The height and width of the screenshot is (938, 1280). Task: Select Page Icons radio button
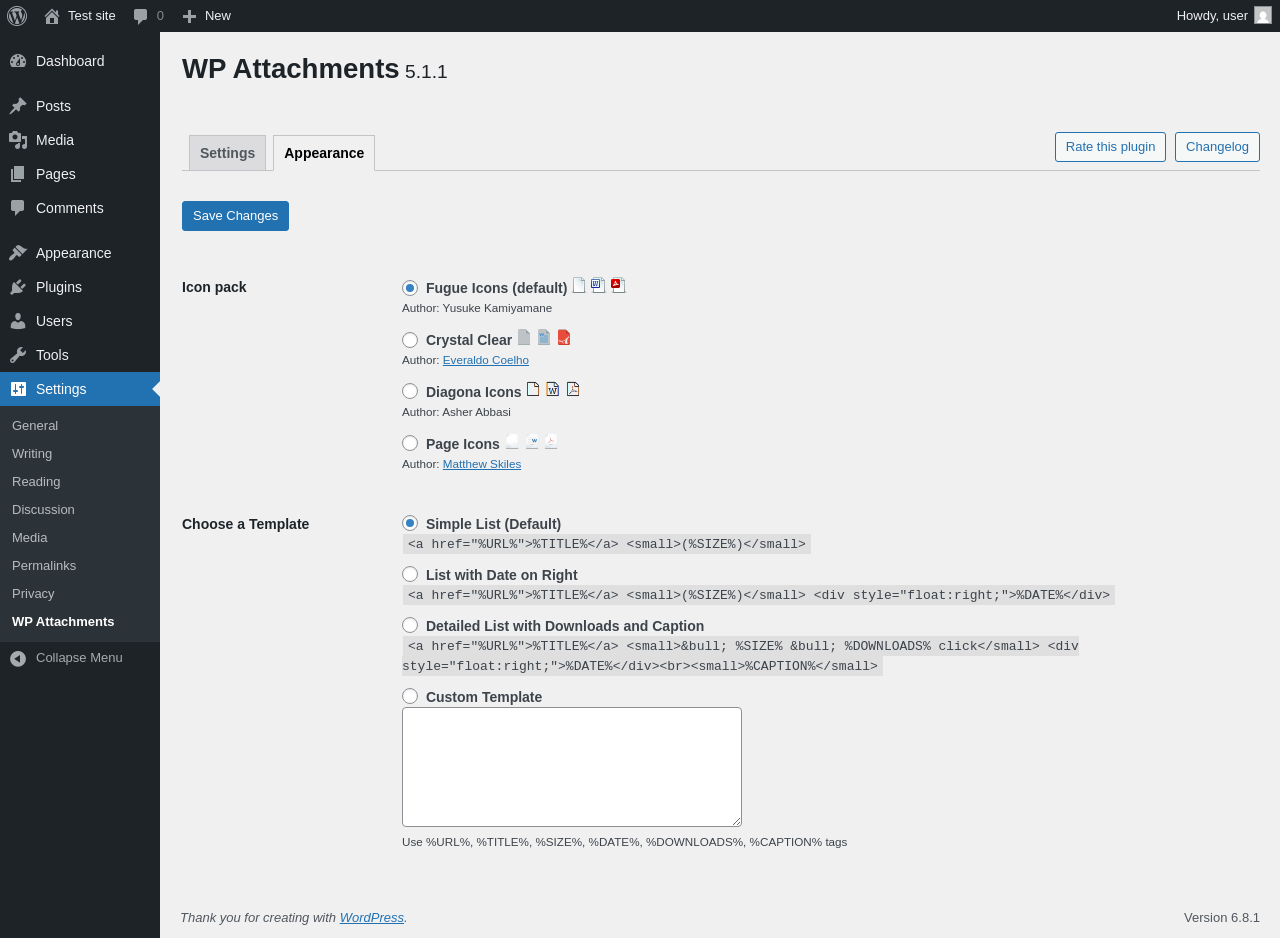pyautogui.click(x=410, y=443)
